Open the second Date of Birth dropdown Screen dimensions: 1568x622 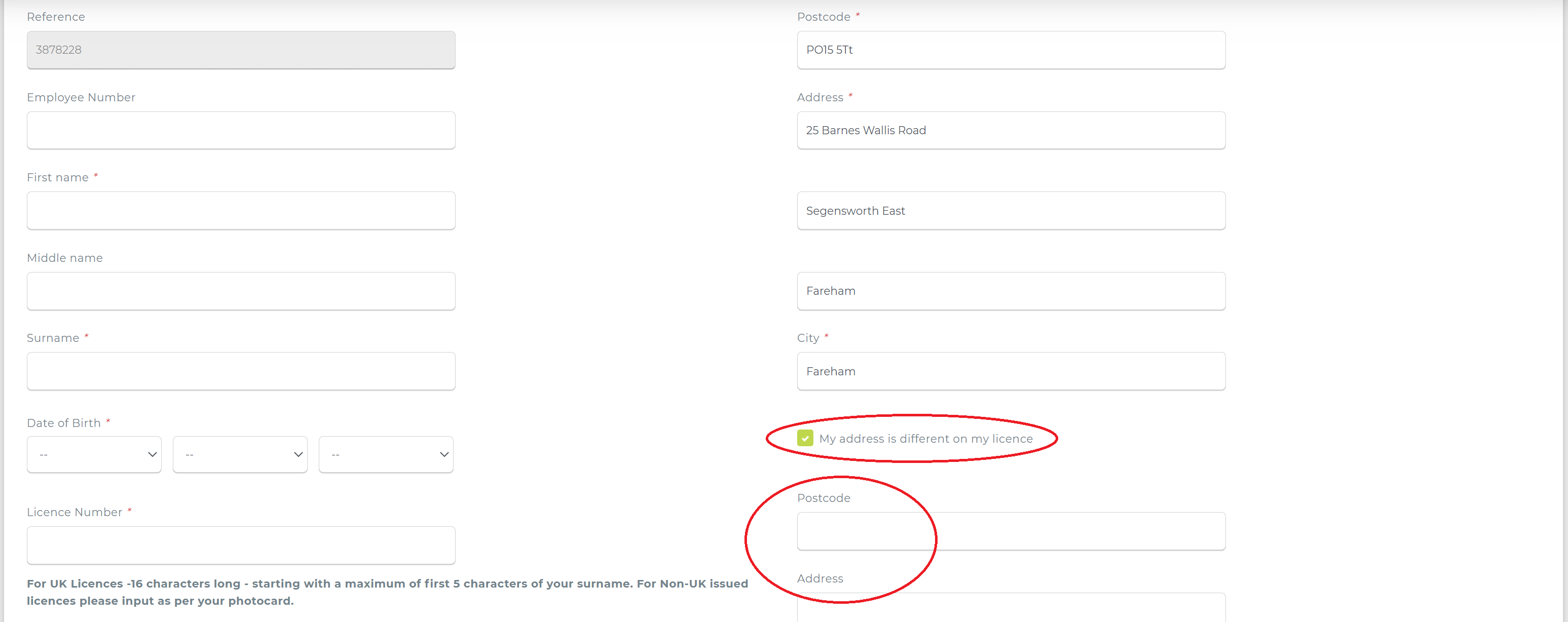tap(240, 454)
